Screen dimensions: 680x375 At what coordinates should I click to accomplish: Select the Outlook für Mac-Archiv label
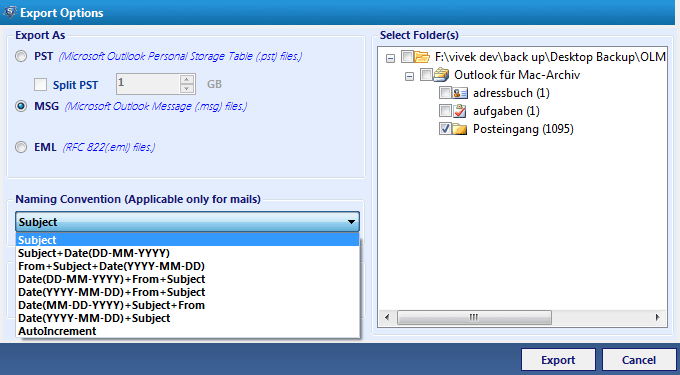coord(517,75)
